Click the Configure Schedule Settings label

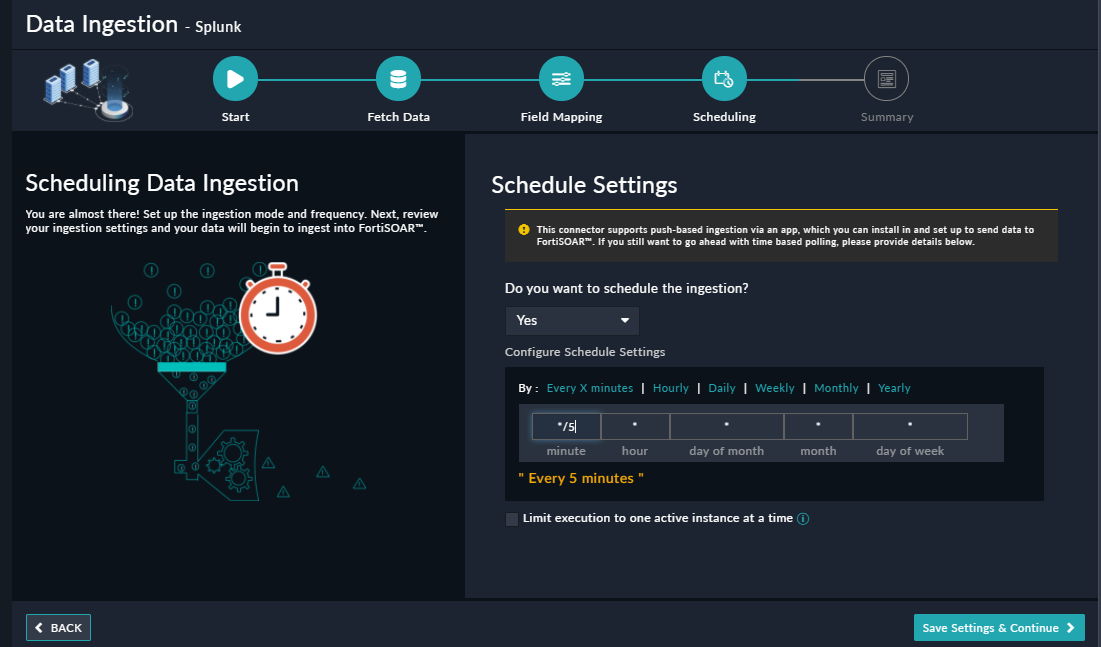click(585, 352)
